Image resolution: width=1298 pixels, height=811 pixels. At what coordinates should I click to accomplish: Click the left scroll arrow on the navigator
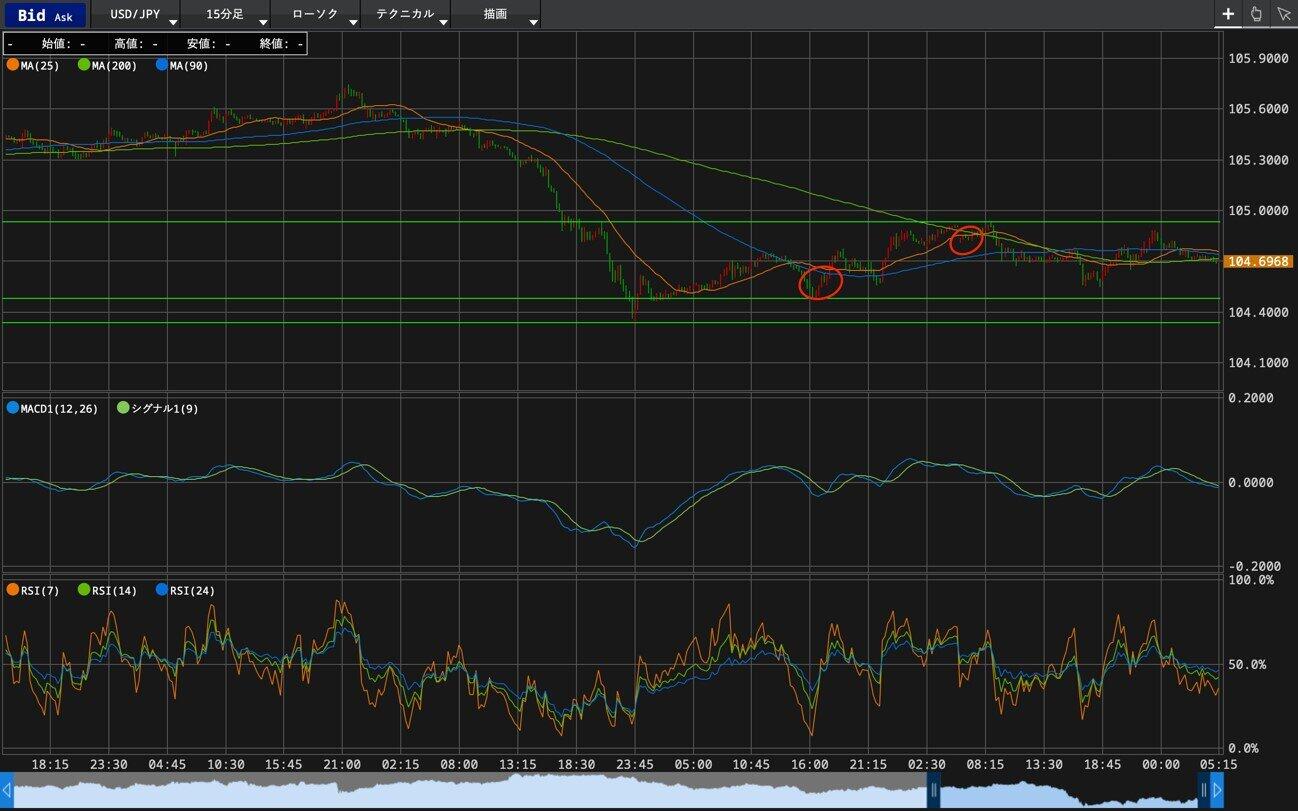7,791
